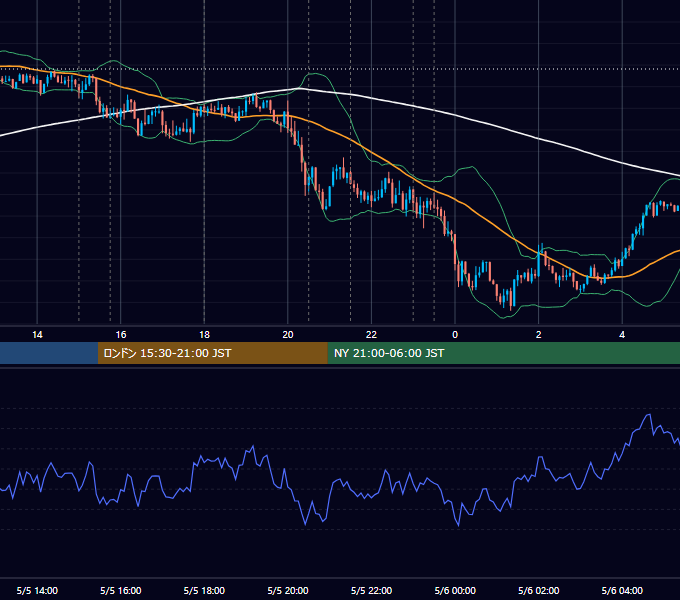The image size is (680, 600).
Task: Click the ロンドン 15:30-21:00 JST session band
Action: [212, 353]
